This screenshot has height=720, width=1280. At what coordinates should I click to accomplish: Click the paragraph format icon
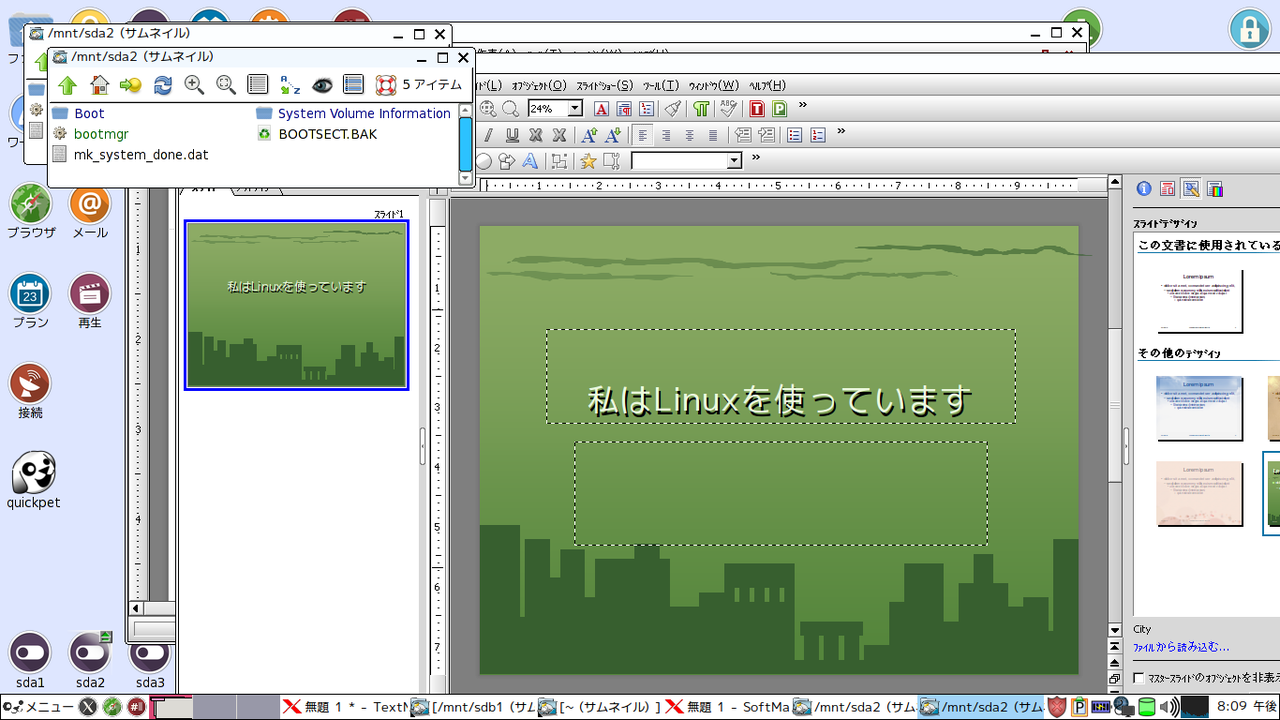[x=624, y=108]
